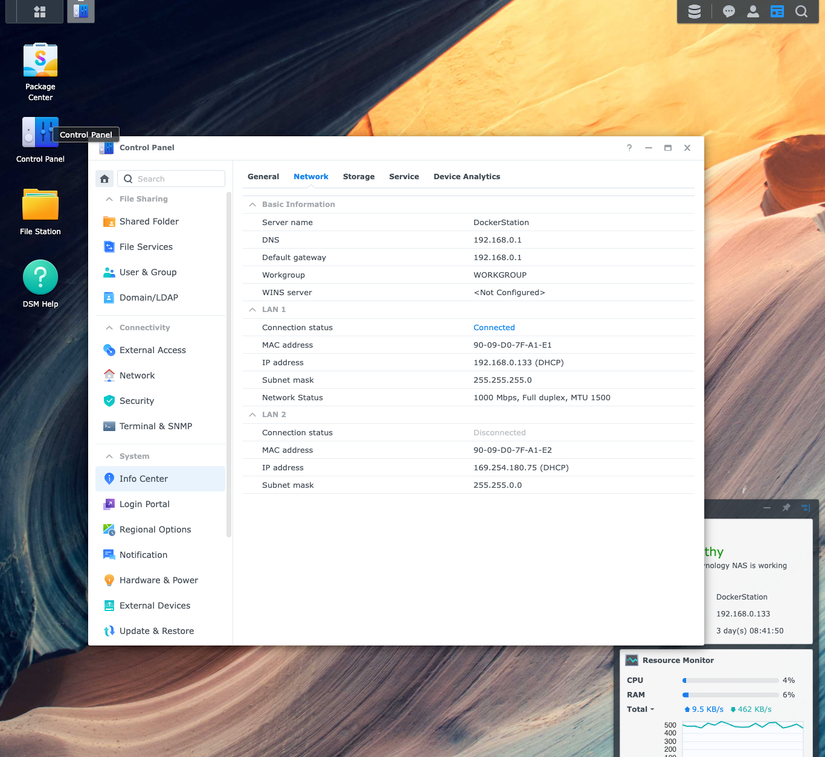The image size is (825, 757).
Task: Click the Home icon in Control Panel
Action: 106,177
